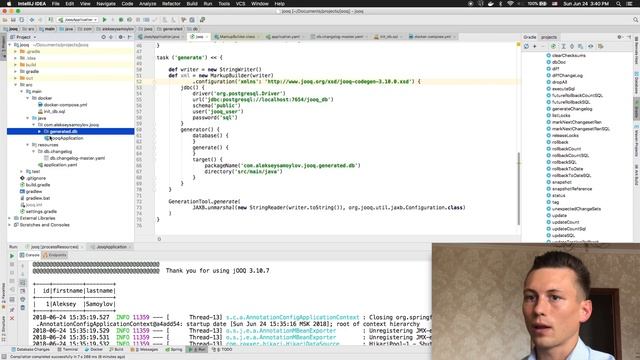Refresh all Gradle projects
The height and width of the screenshot is (360, 640).
527,46
